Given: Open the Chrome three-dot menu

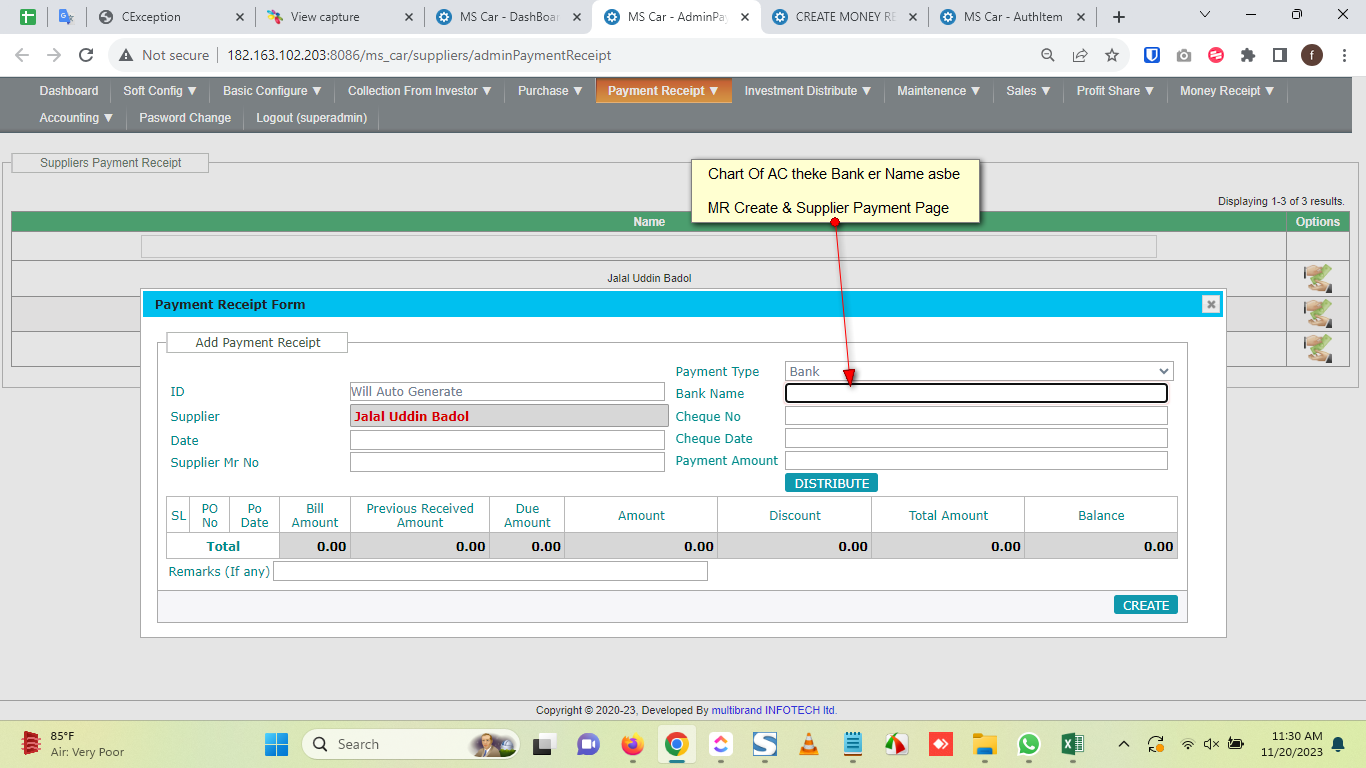Looking at the screenshot, I should pyautogui.click(x=1345, y=55).
